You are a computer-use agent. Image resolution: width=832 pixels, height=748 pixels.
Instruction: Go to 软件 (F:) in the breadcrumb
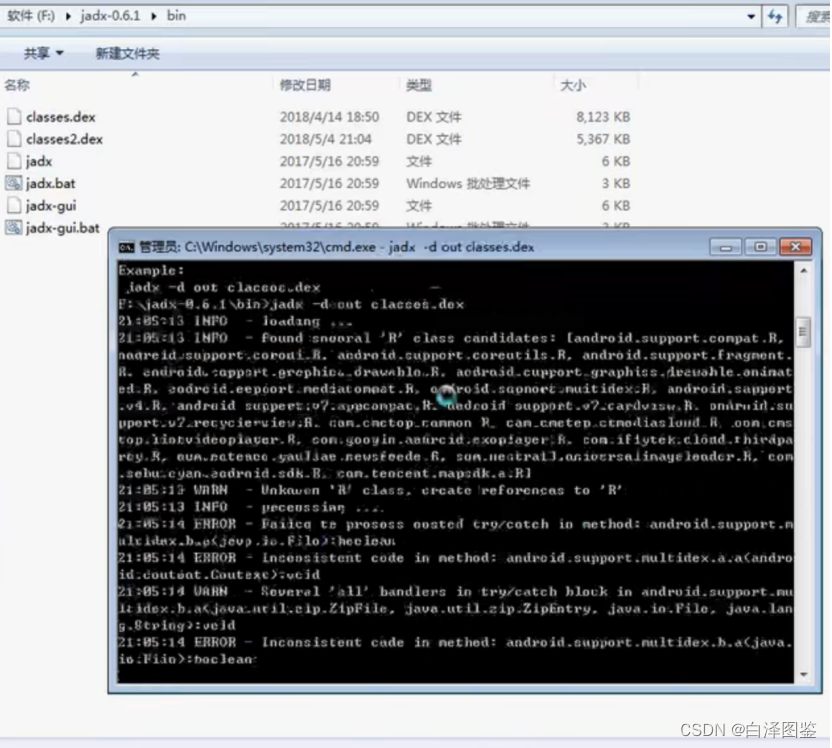[31, 16]
